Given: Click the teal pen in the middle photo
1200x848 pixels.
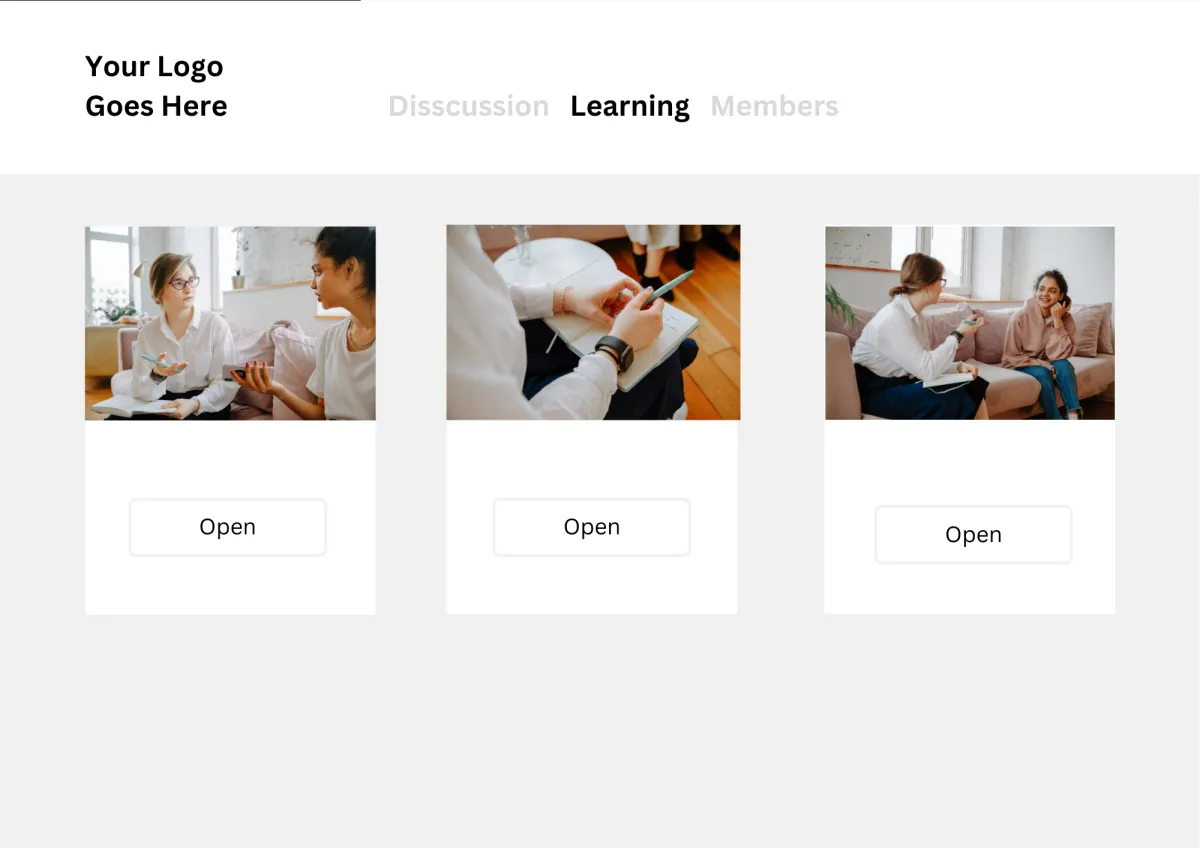Looking at the screenshot, I should [670, 286].
